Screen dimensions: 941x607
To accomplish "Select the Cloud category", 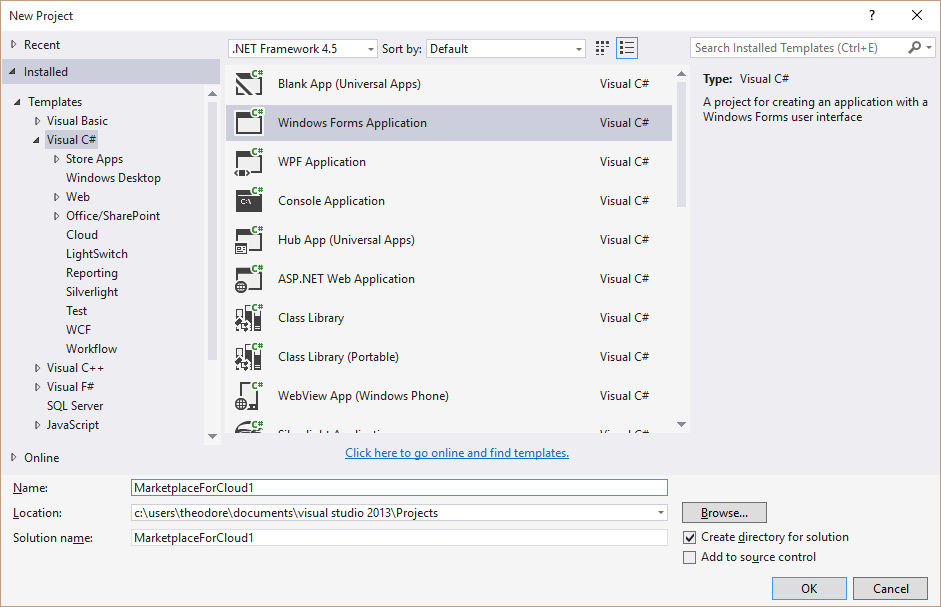I will point(82,235).
